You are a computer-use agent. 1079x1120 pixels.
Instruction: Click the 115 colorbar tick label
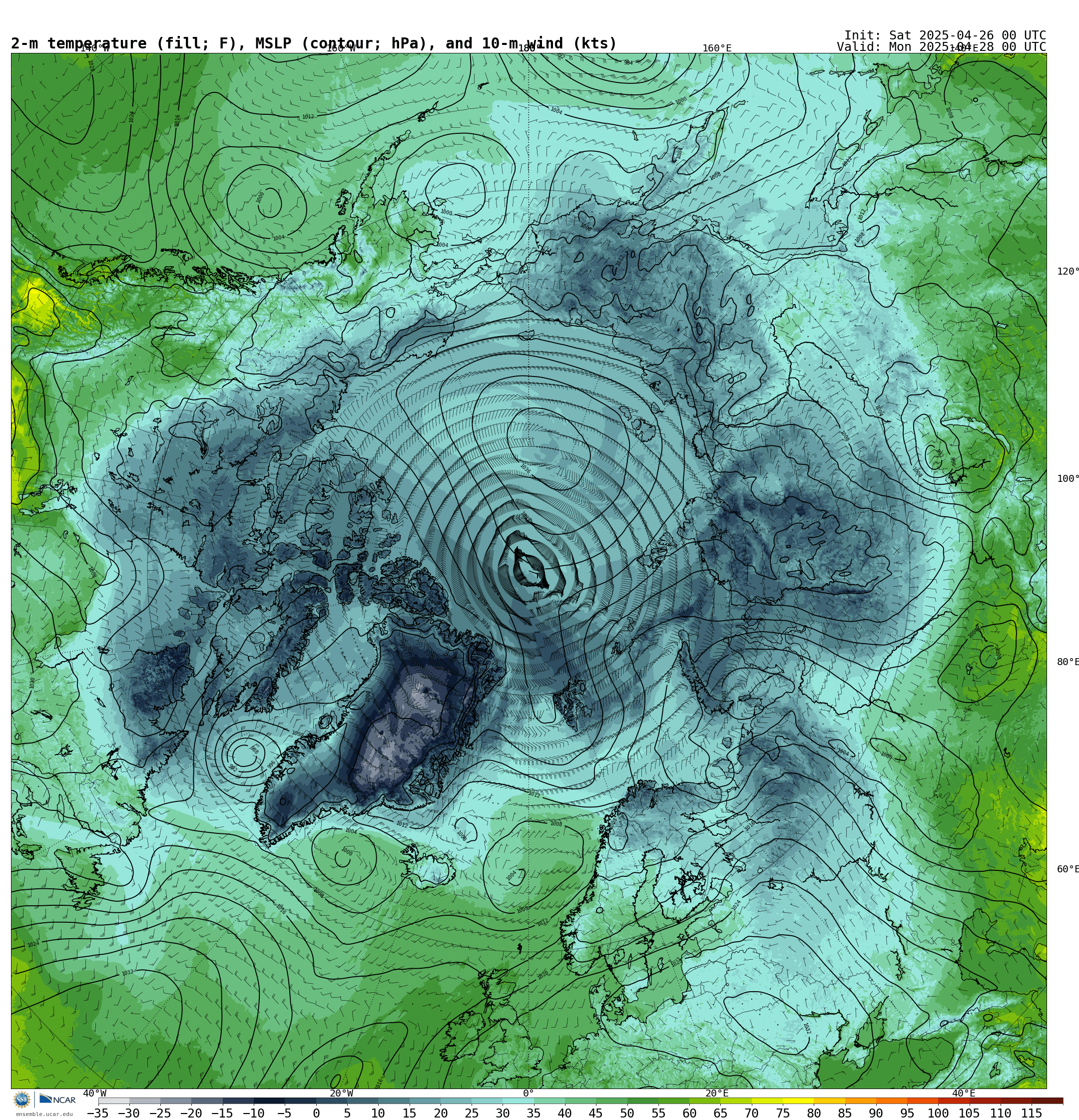point(1032,1113)
